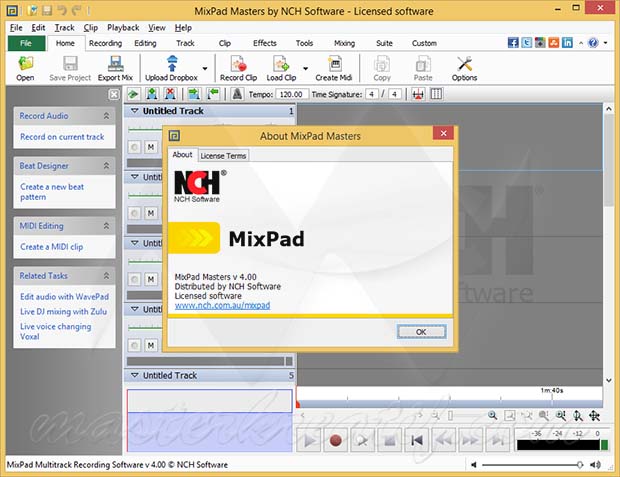Viewport: 620px width, 477px height.
Task: Open the Load Clip dropdown arrow
Action: pyautogui.click(x=306, y=68)
